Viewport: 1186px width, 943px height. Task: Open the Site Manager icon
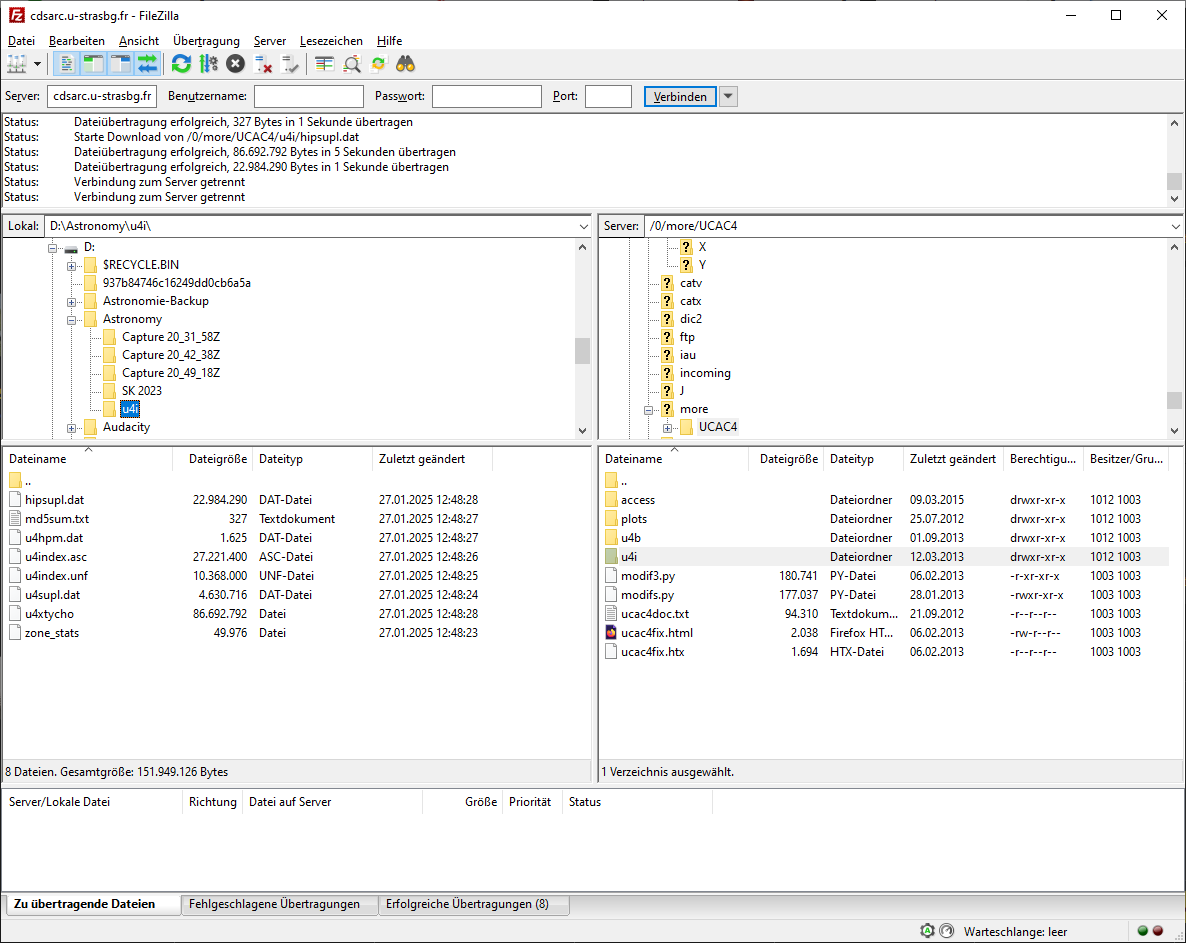[17, 64]
